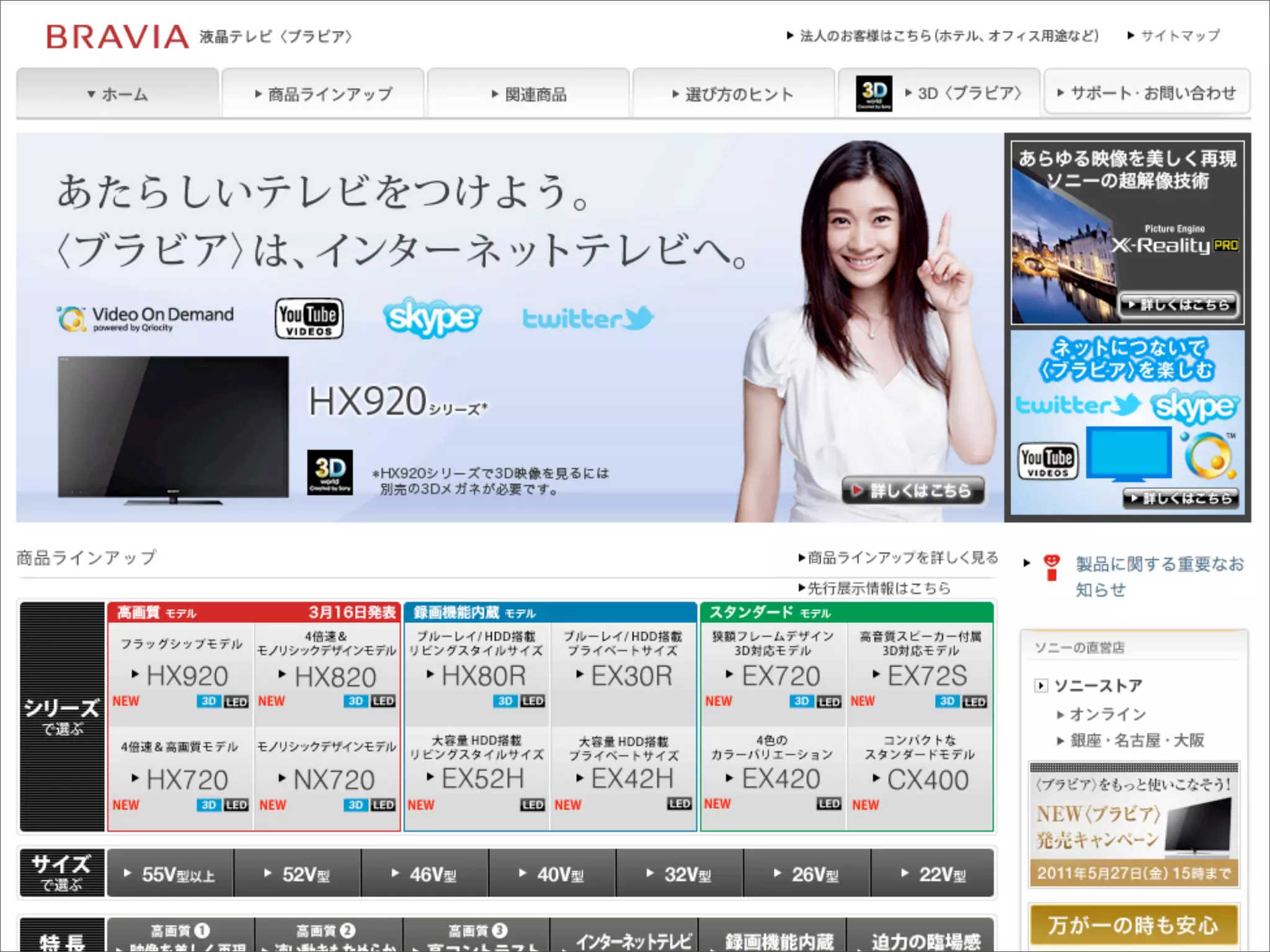Click the Skype logo in main banner
The width and height of the screenshot is (1270, 952).
432,318
